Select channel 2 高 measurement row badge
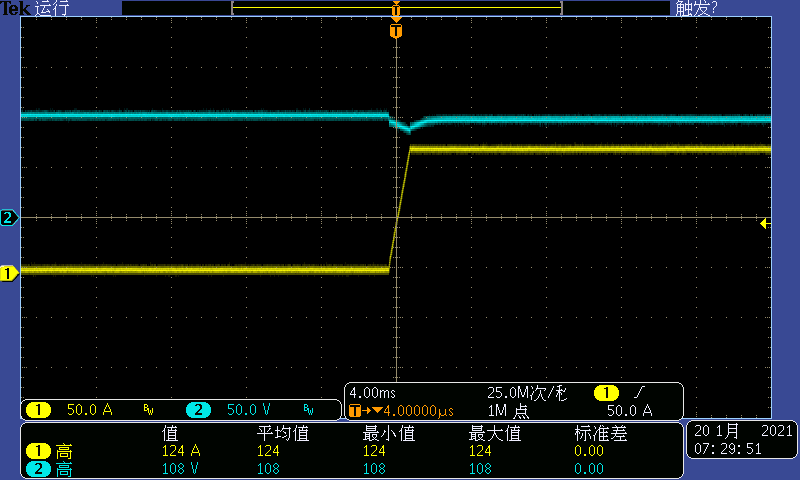The height and width of the screenshot is (480, 800). [38, 468]
